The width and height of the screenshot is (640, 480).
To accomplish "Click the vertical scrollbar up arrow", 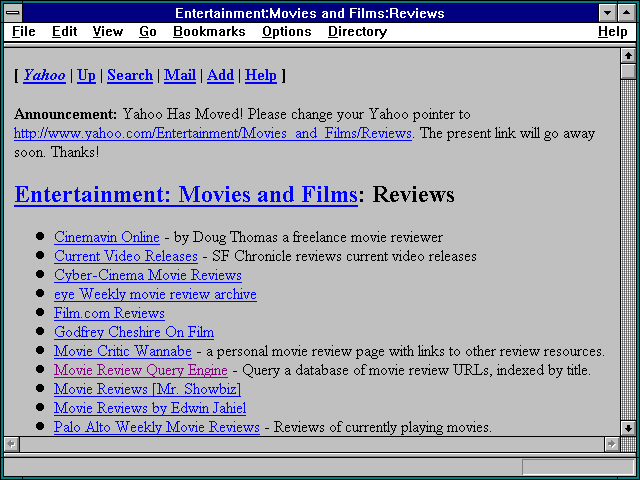I will [x=628, y=56].
